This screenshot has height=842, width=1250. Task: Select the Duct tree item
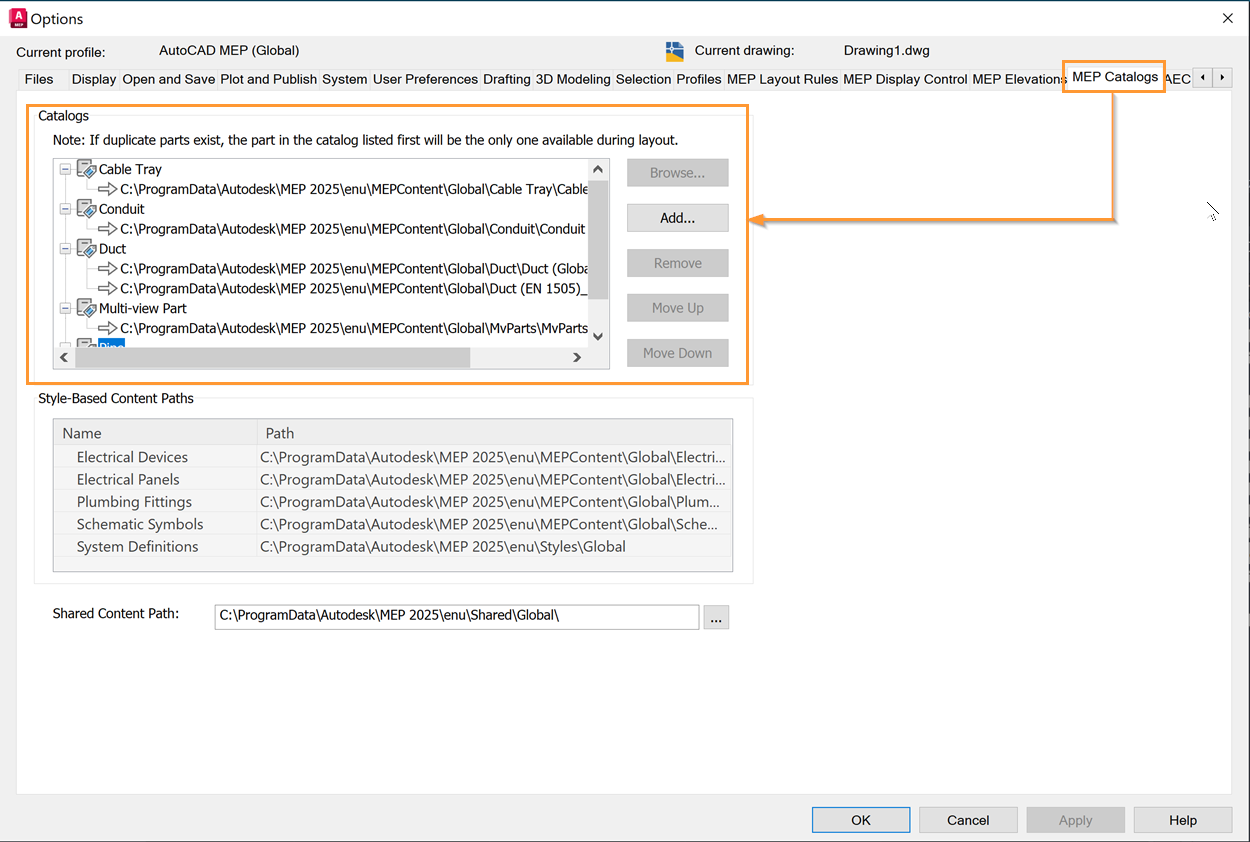tap(113, 248)
